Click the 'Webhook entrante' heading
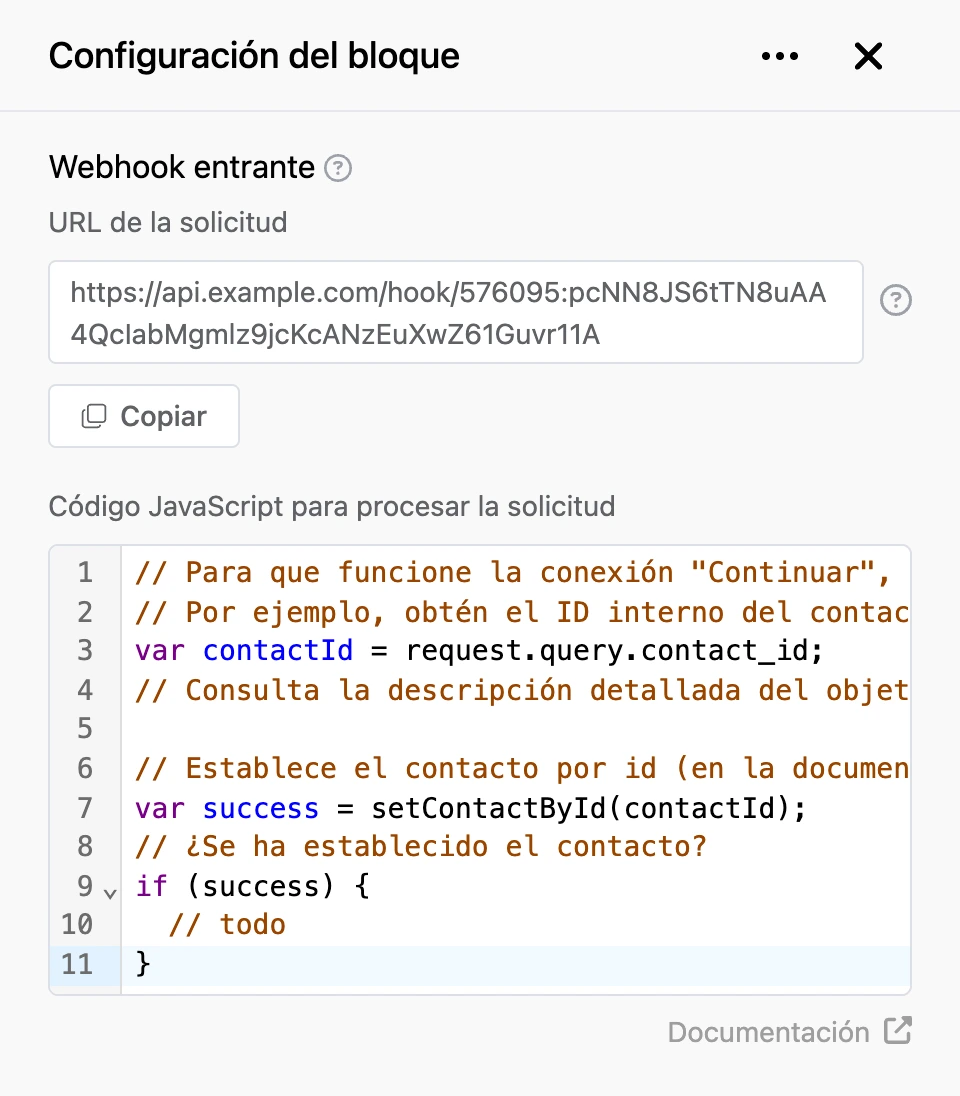Image resolution: width=960 pixels, height=1096 pixels. click(182, 168)
